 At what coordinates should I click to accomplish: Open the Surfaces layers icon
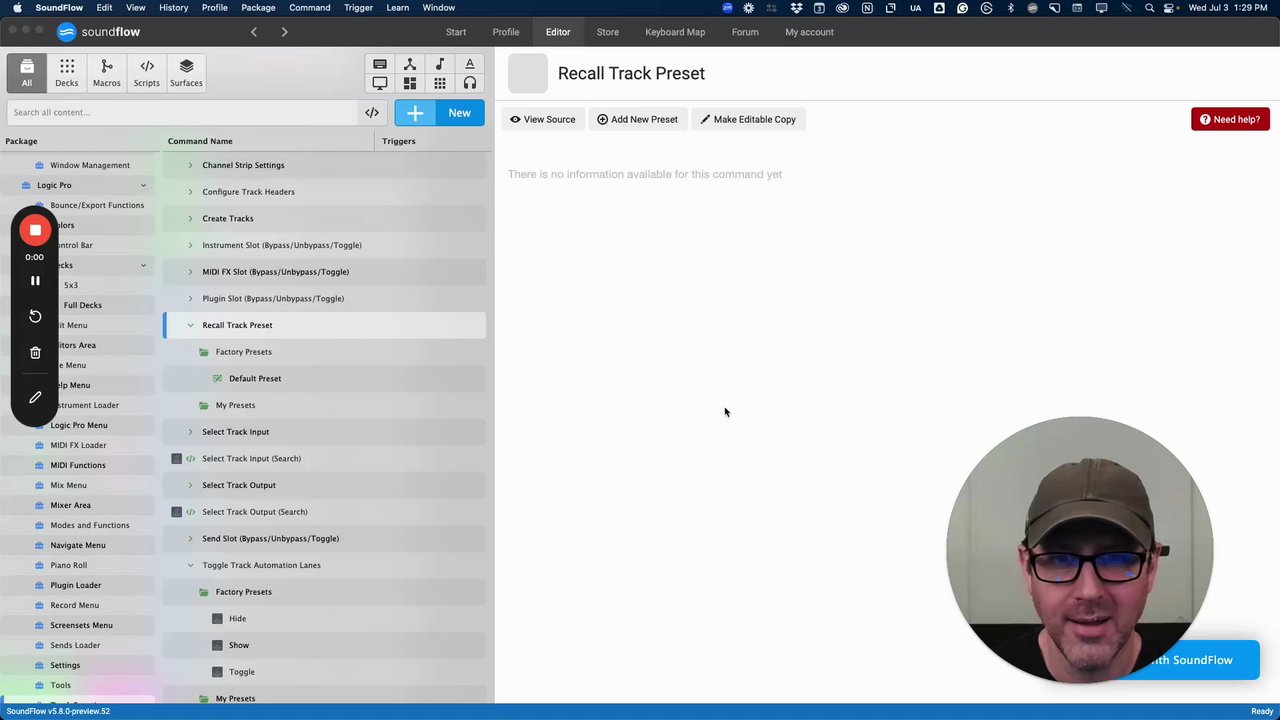(186, 73)
